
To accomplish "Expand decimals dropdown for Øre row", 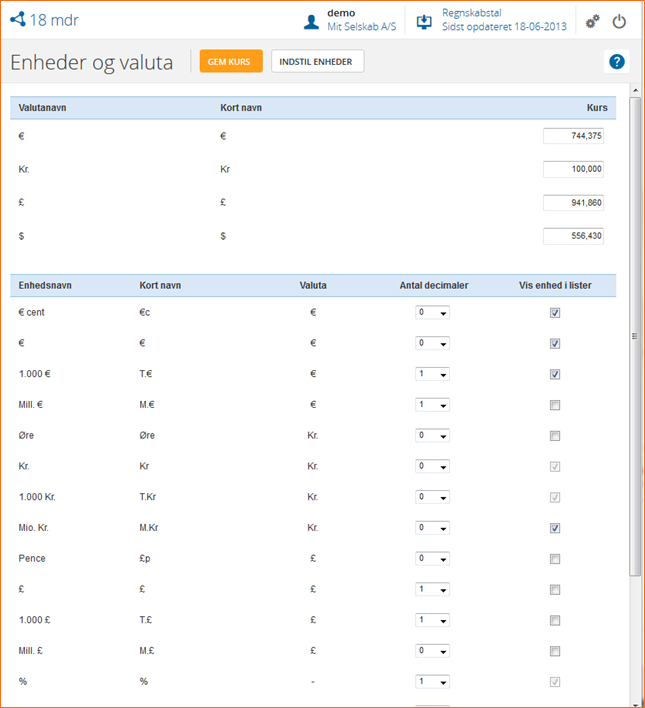I will pos(432,436).
